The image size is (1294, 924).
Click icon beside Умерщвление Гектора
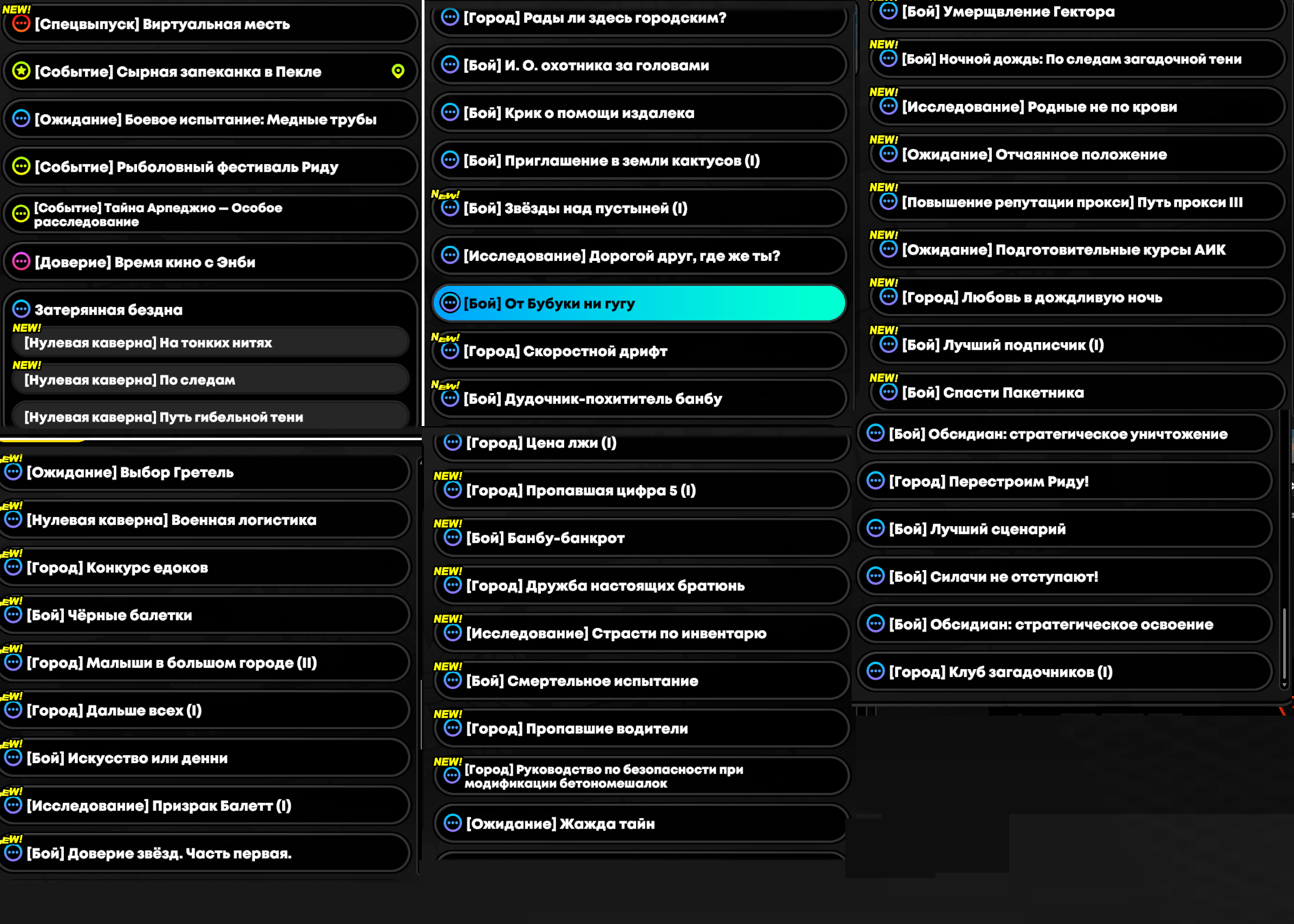(x=888, y=11)
